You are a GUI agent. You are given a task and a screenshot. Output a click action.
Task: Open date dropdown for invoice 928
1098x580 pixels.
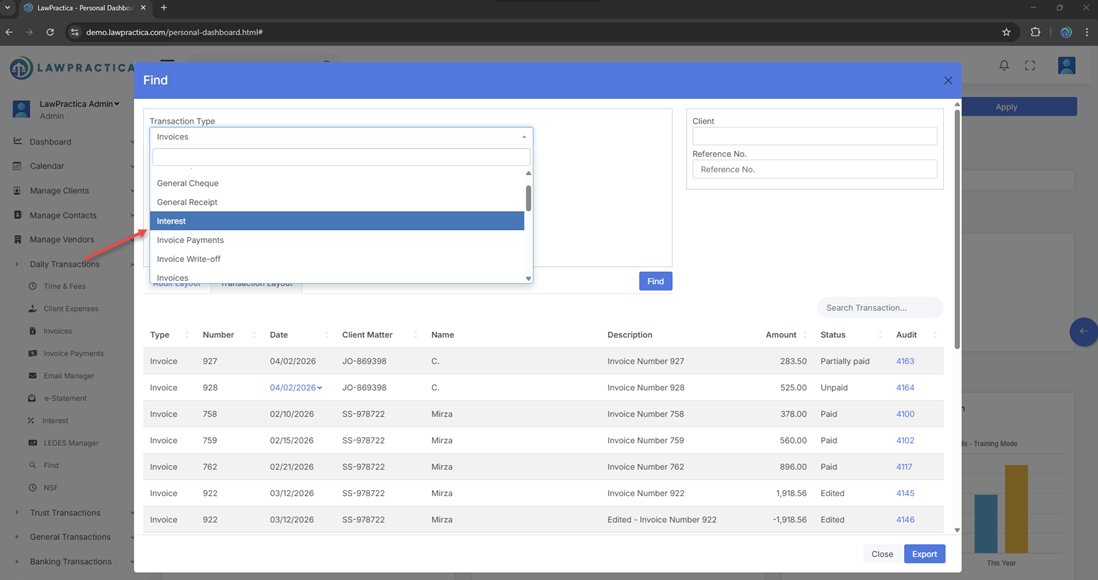coord(296,388)
